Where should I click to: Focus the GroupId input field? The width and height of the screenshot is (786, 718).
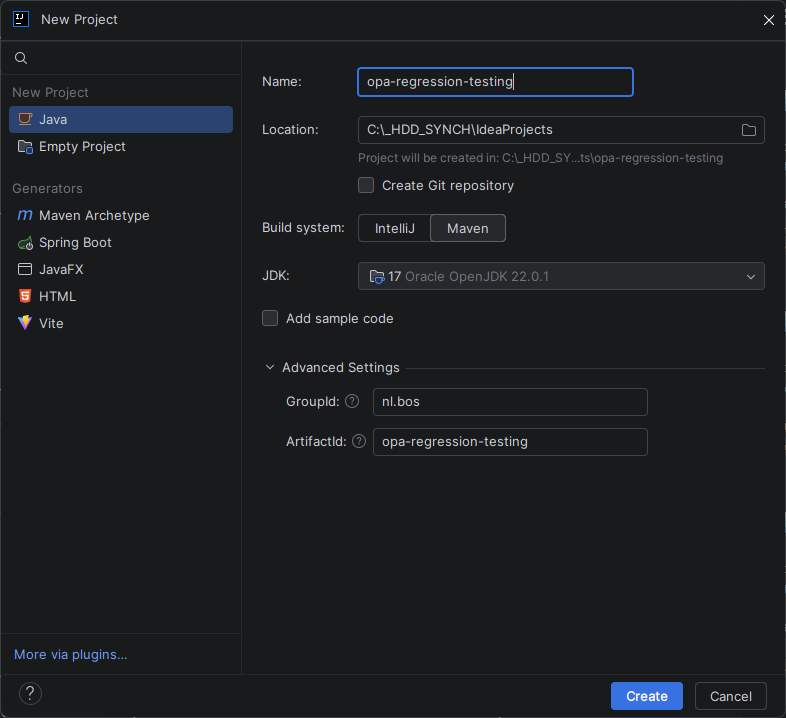pos(510,402)
